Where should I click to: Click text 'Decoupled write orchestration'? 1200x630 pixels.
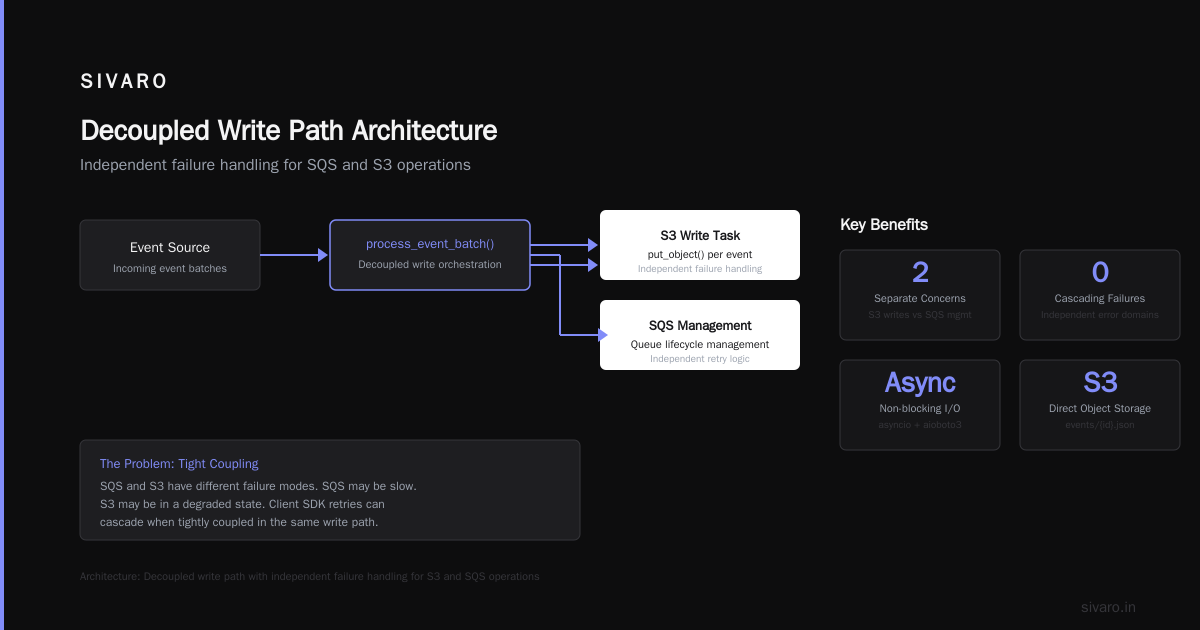[x=430, y=264]
